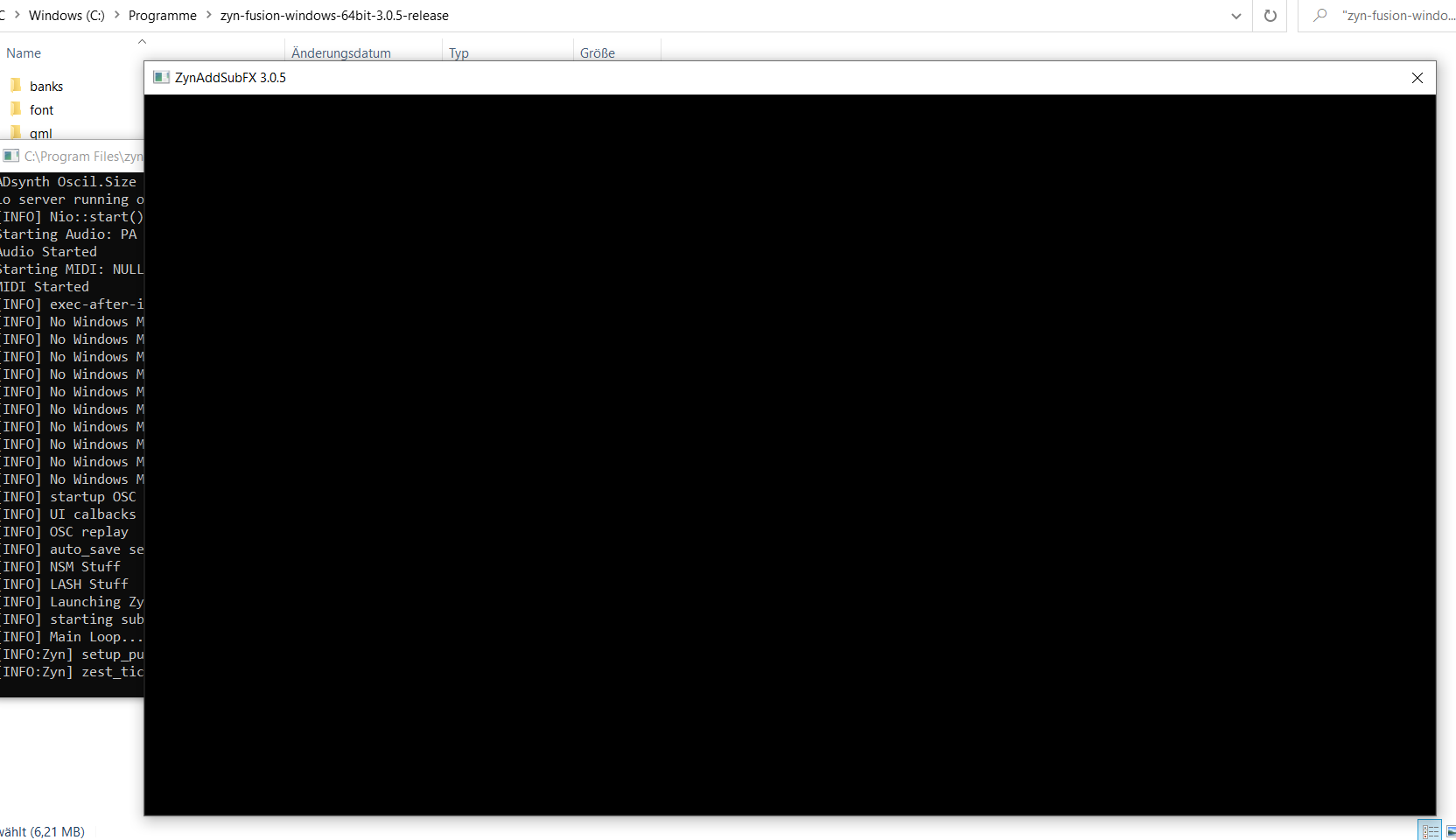Click the font folder icon
The image size is (1456, 840).
coord(16,108)
